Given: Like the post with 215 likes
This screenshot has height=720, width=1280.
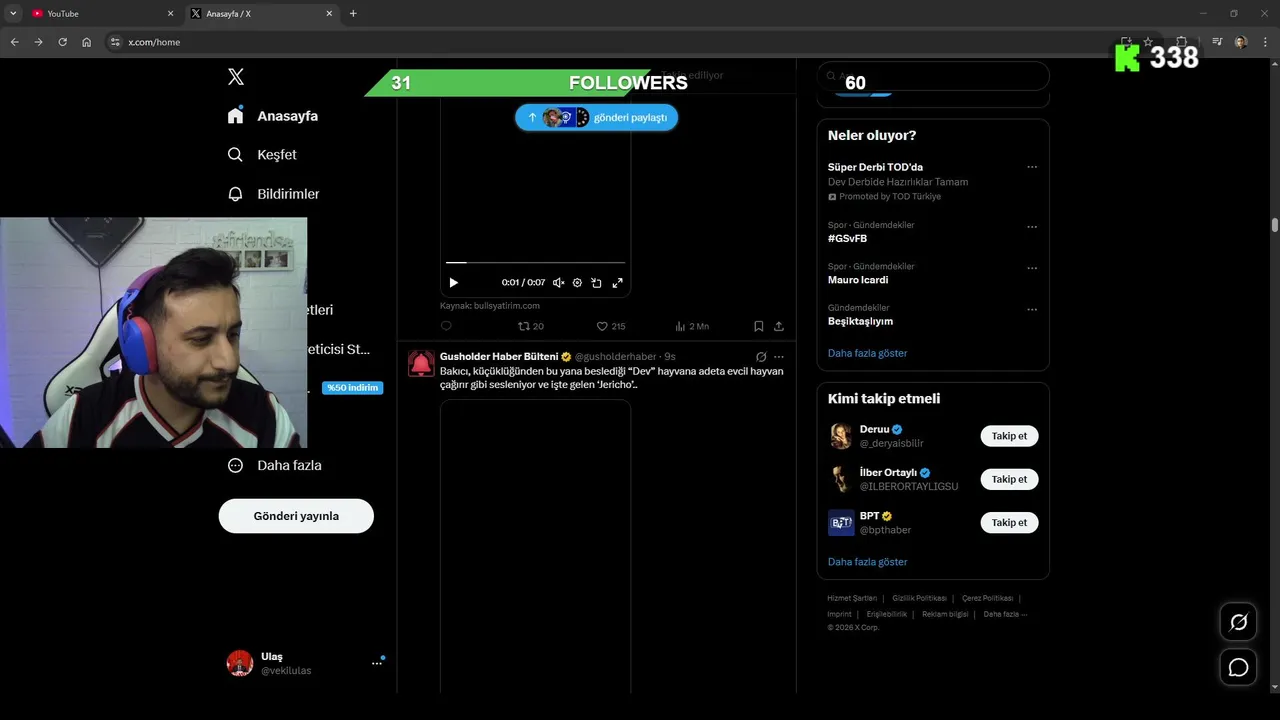Looking at the screenshot, I should pyautogui.click(x=611, y=326).
